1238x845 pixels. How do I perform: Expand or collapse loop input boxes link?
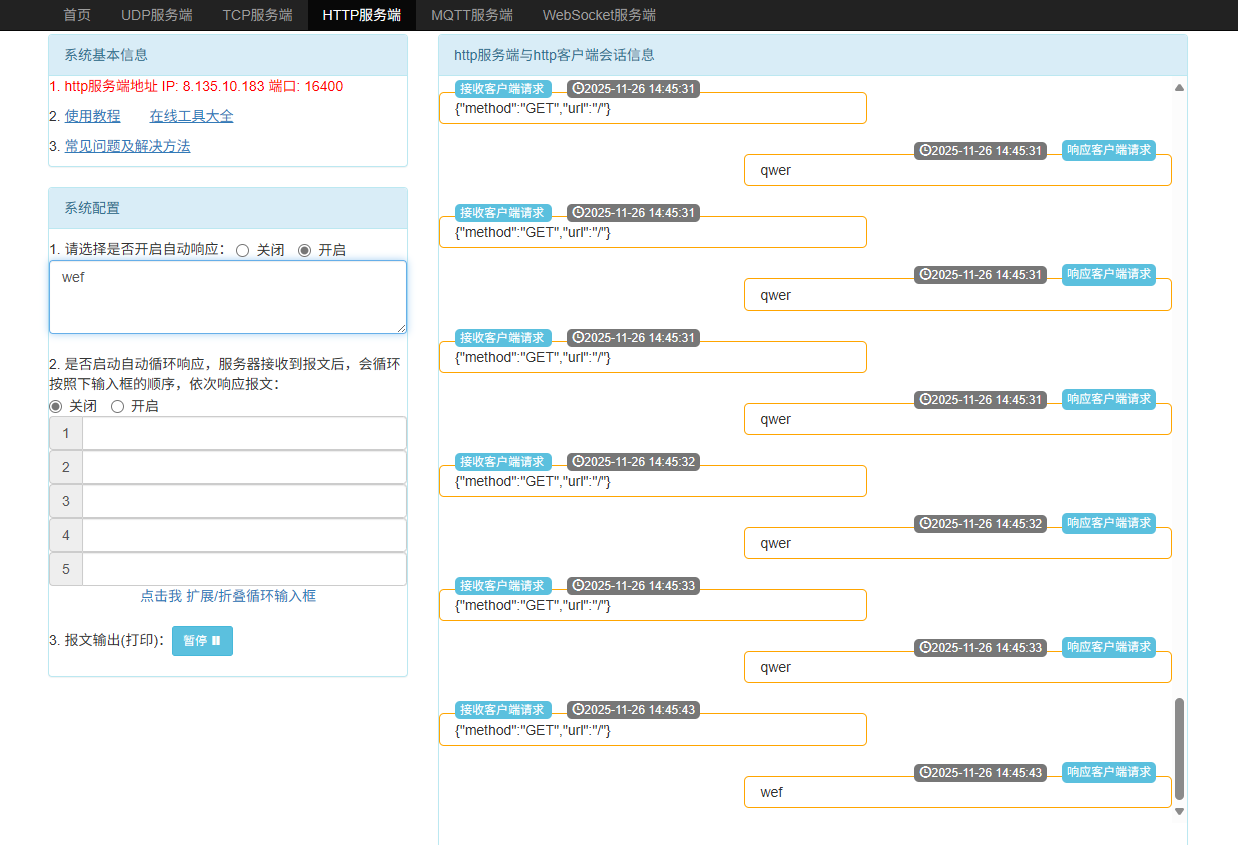[228, 596]
